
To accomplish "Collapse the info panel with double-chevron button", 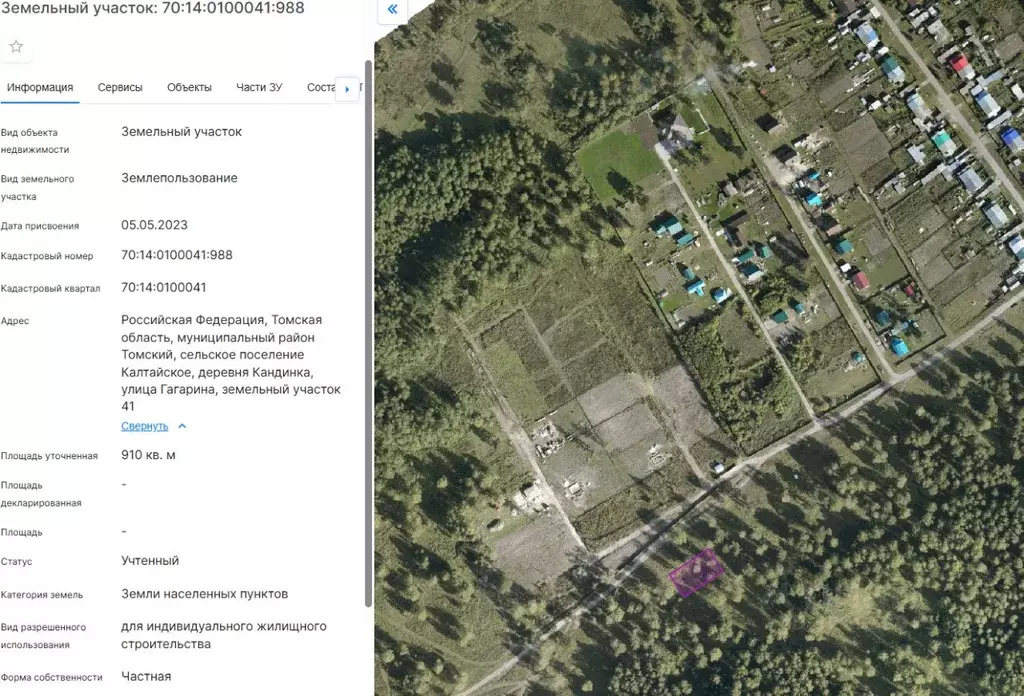I will pyautogui.click(x=391, y=9).
